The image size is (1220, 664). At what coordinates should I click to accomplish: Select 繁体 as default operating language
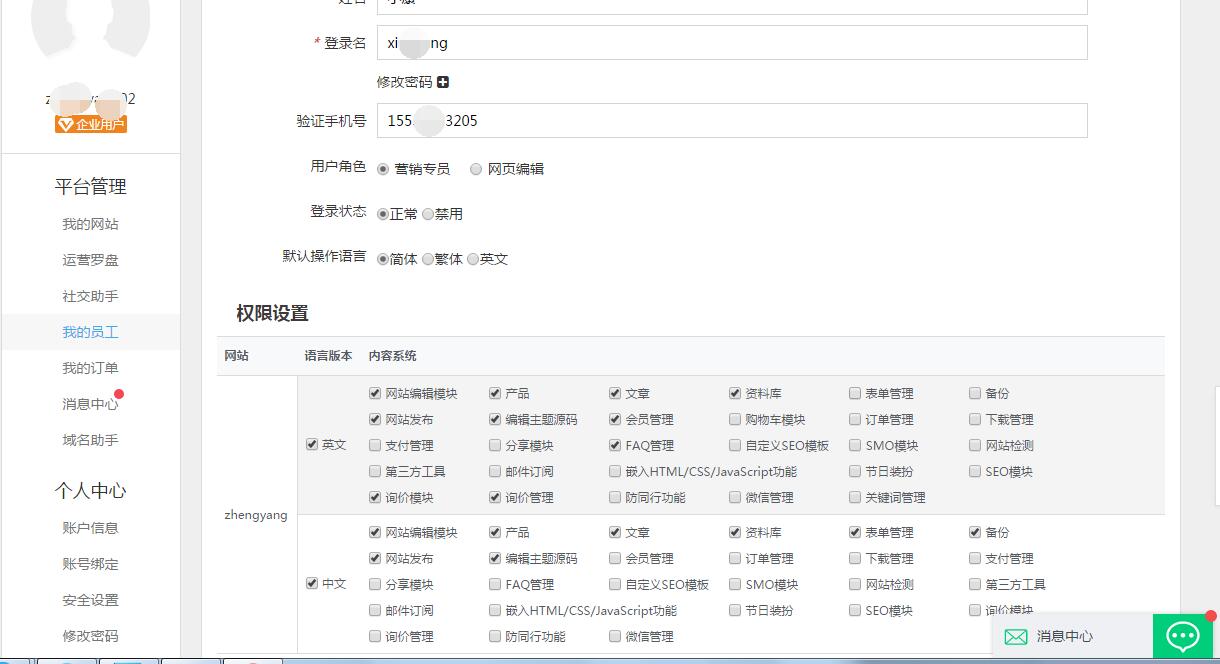[428, 259]
